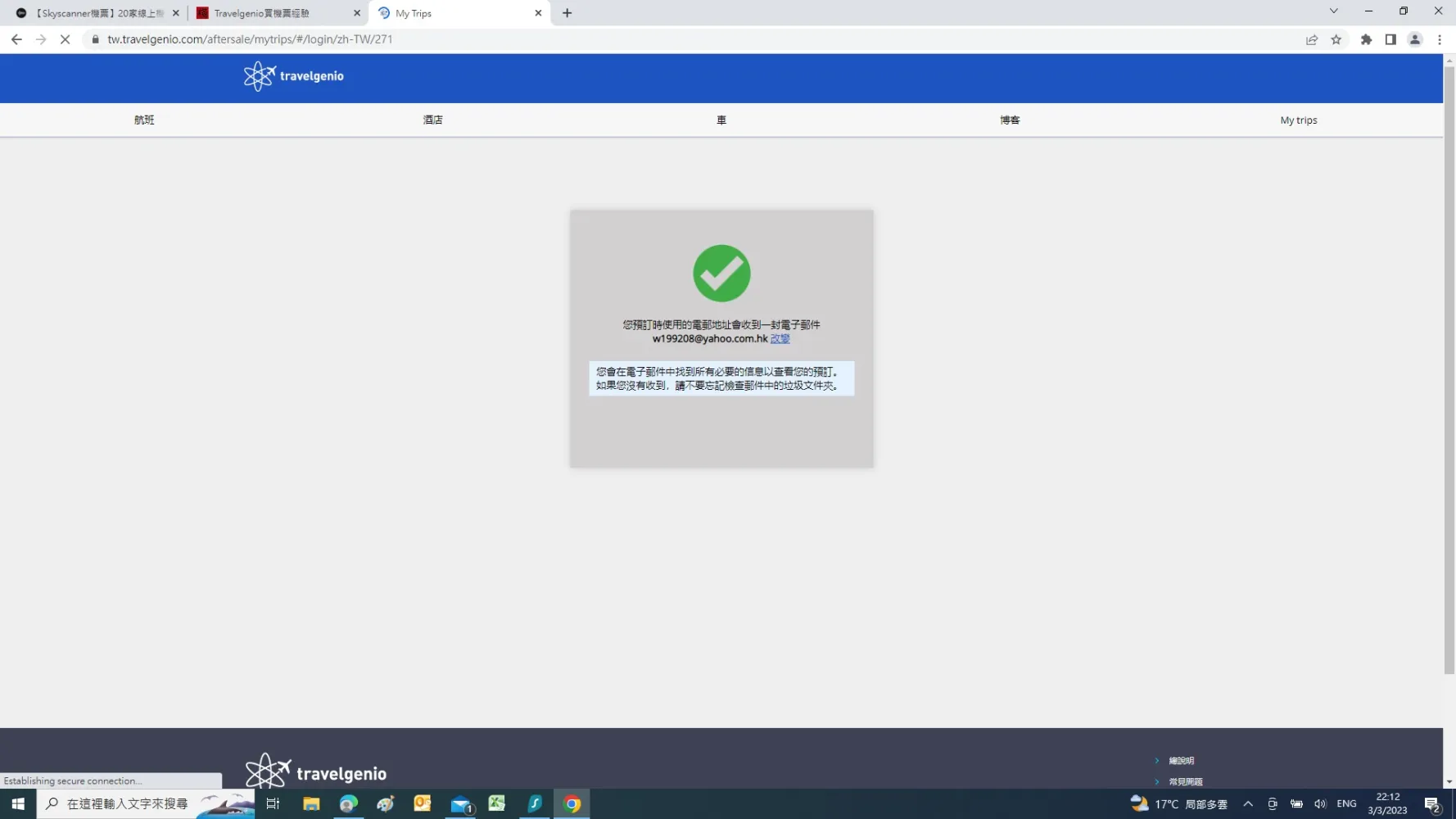Open Chrome profile avatar icon
The image size is (1456, 819).
[1414, 39]
